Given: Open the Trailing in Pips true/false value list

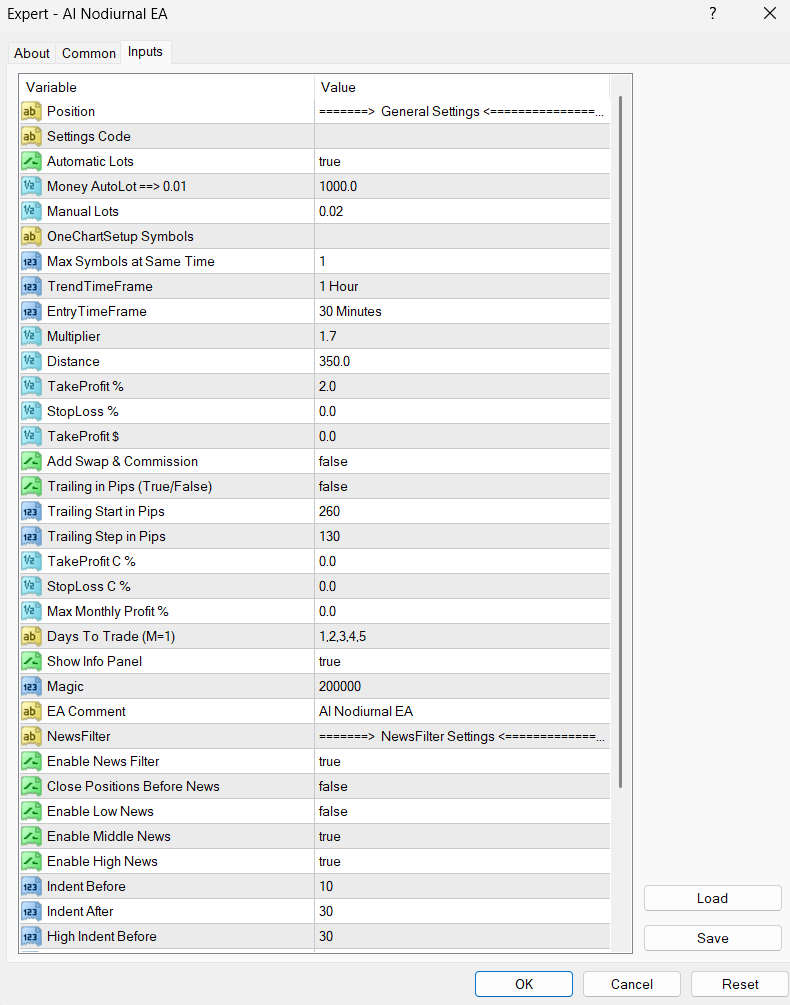Looking at the screenshot, I should tap(460, 487).
